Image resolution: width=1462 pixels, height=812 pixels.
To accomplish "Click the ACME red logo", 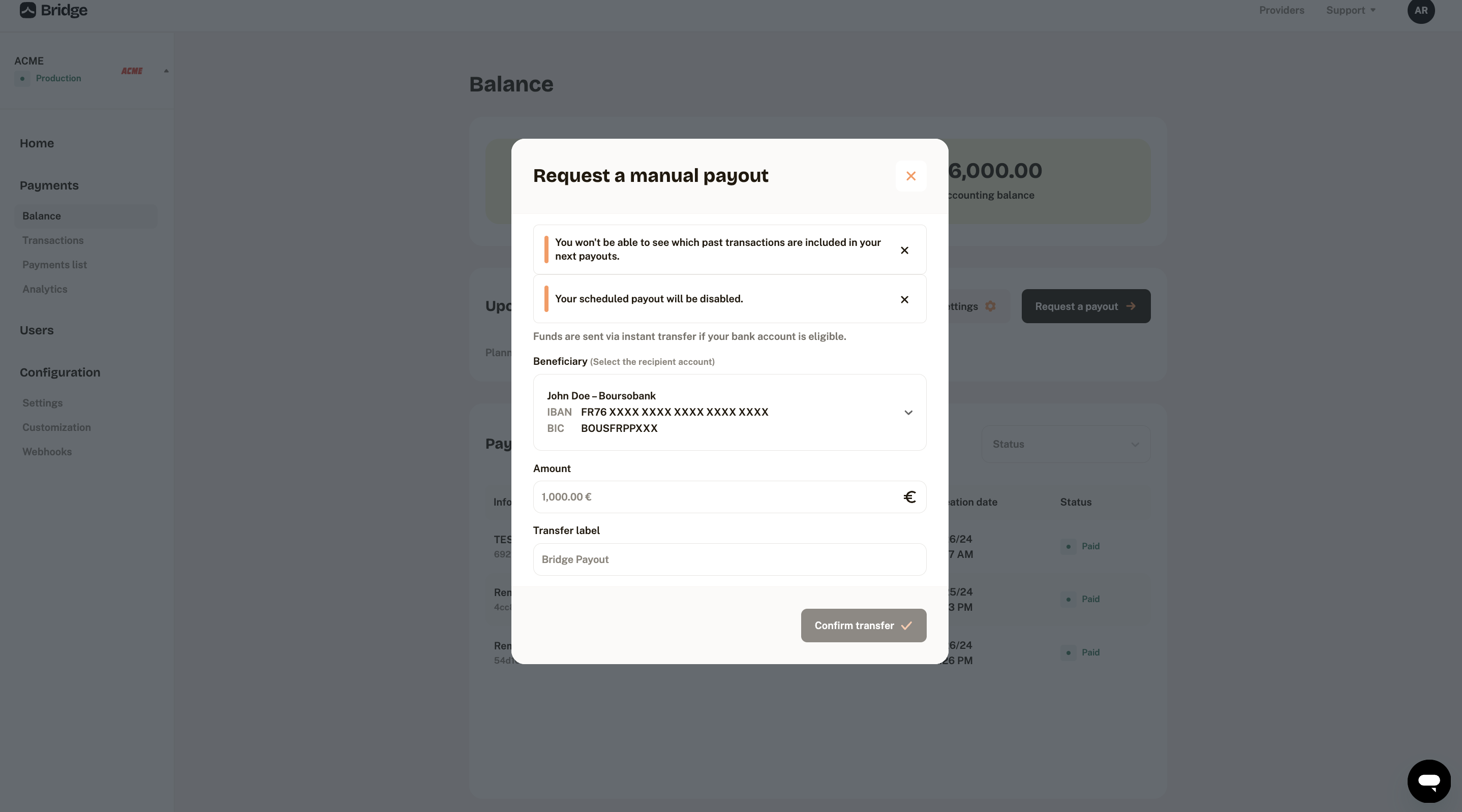I will pyautogui.click(x=132, y=71).
